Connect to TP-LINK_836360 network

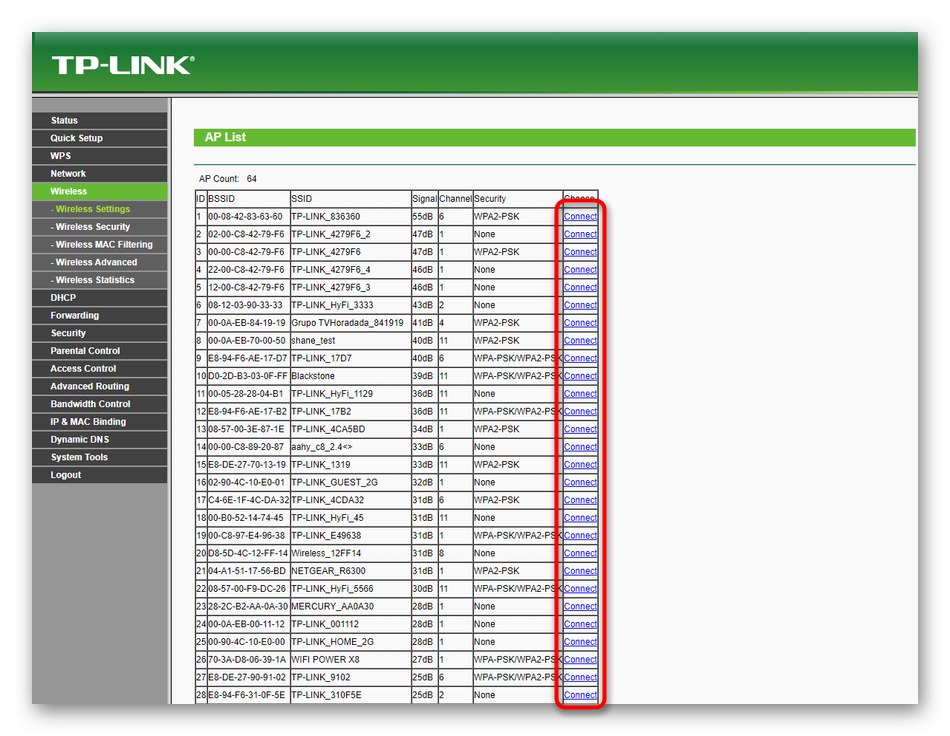(x=580, y=215)
